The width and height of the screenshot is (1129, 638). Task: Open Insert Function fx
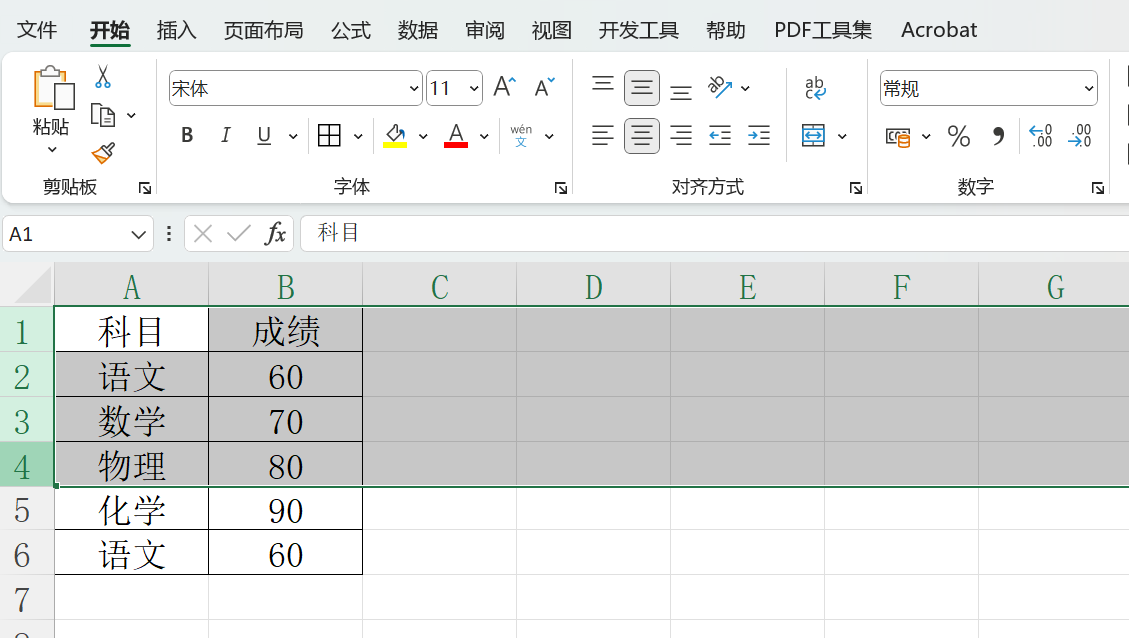click(x=275, y=233)
